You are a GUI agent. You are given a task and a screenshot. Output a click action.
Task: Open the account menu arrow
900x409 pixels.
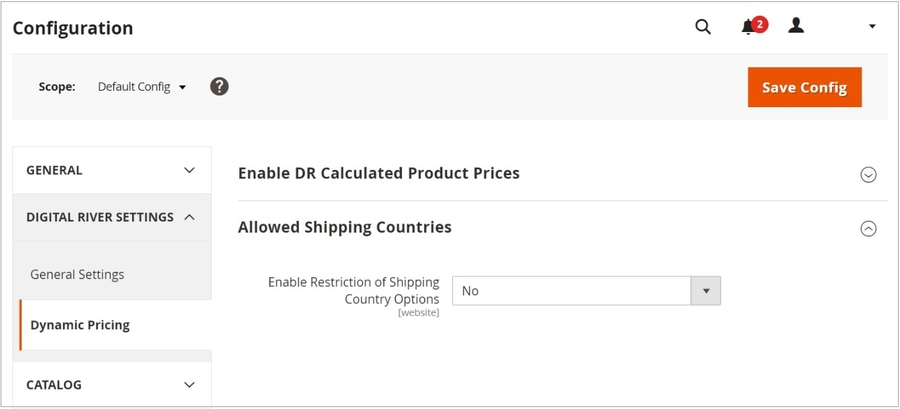click(x=872, y=27)
